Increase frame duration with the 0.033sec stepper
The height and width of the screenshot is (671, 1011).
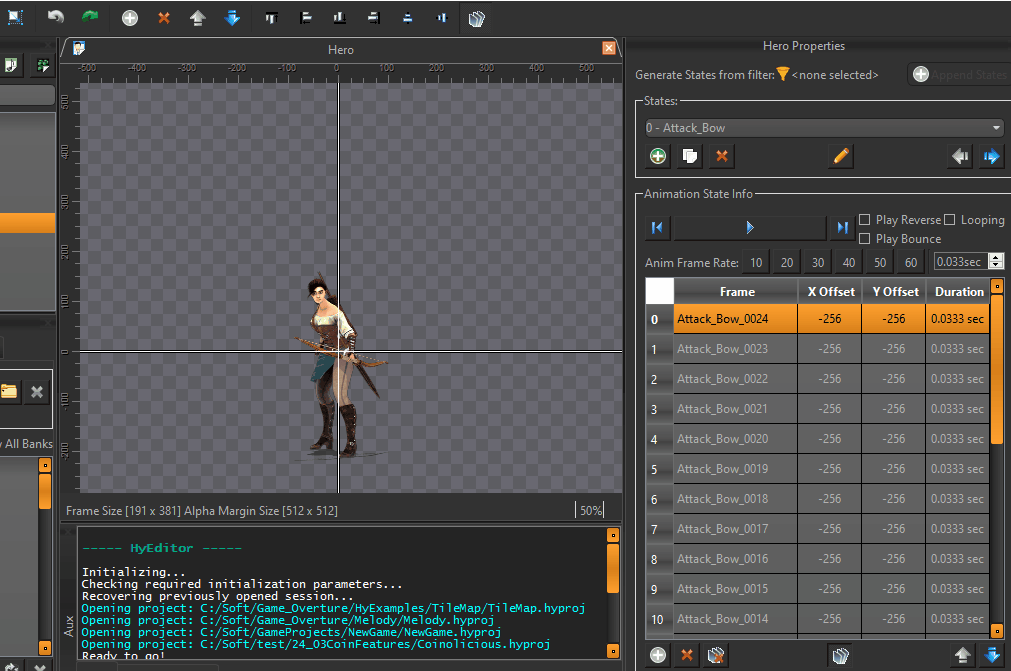coord(995,256)
